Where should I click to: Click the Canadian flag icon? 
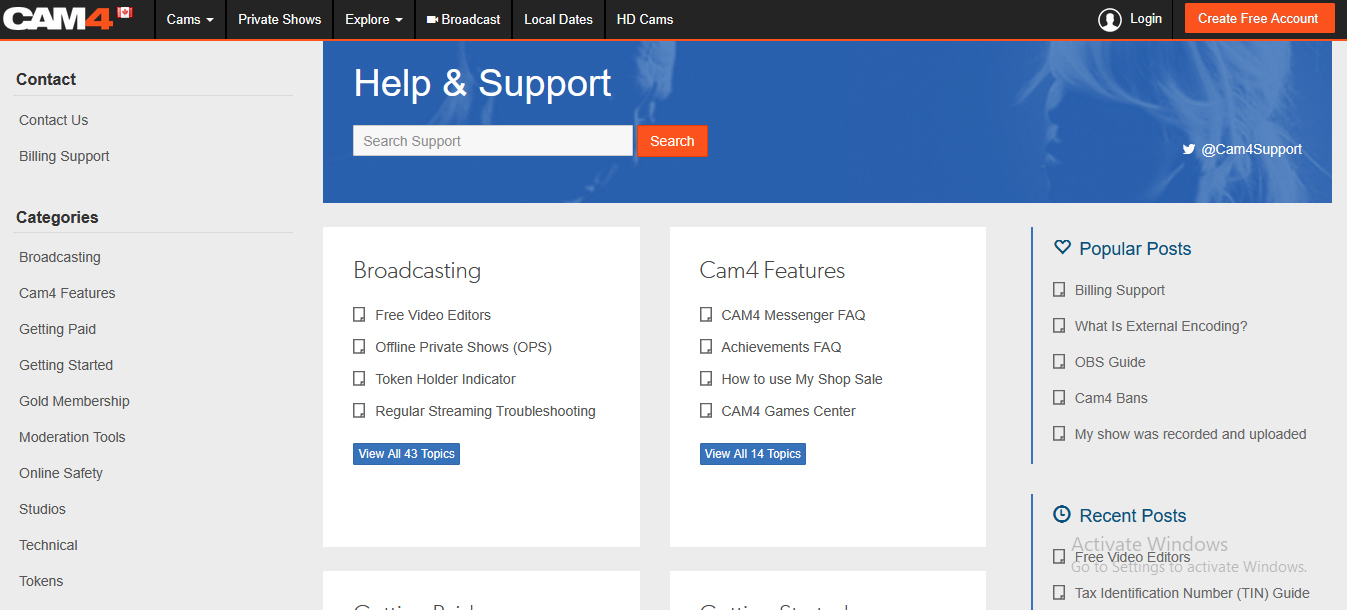tap(125, 12)
